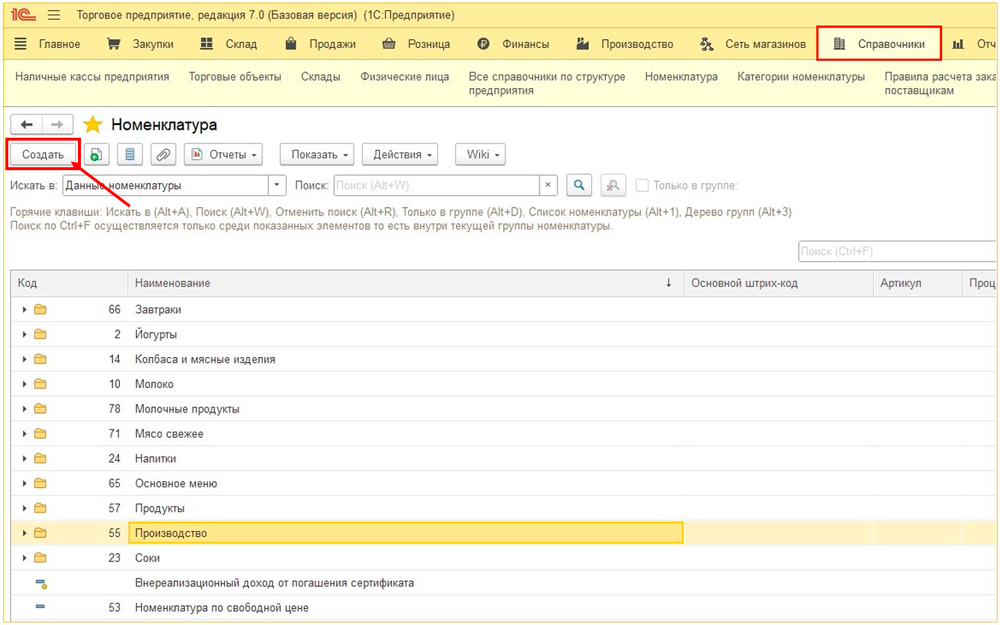Viewport: 1000px width, 625px height.
Task: Go back with the left arrow button
Action: [26, 125]
